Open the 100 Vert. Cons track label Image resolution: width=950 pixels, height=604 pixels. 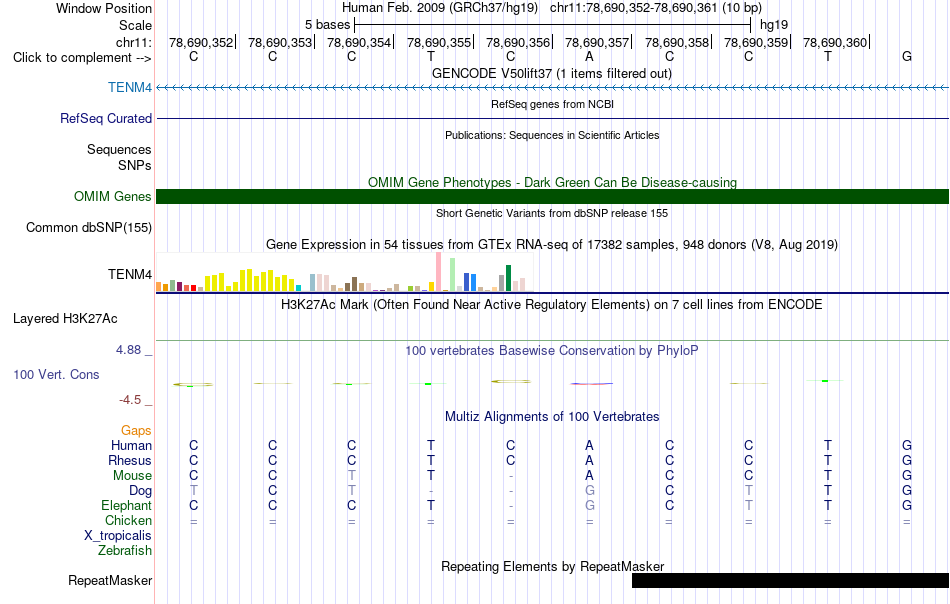pyautogui.click(x=56, y=374)
